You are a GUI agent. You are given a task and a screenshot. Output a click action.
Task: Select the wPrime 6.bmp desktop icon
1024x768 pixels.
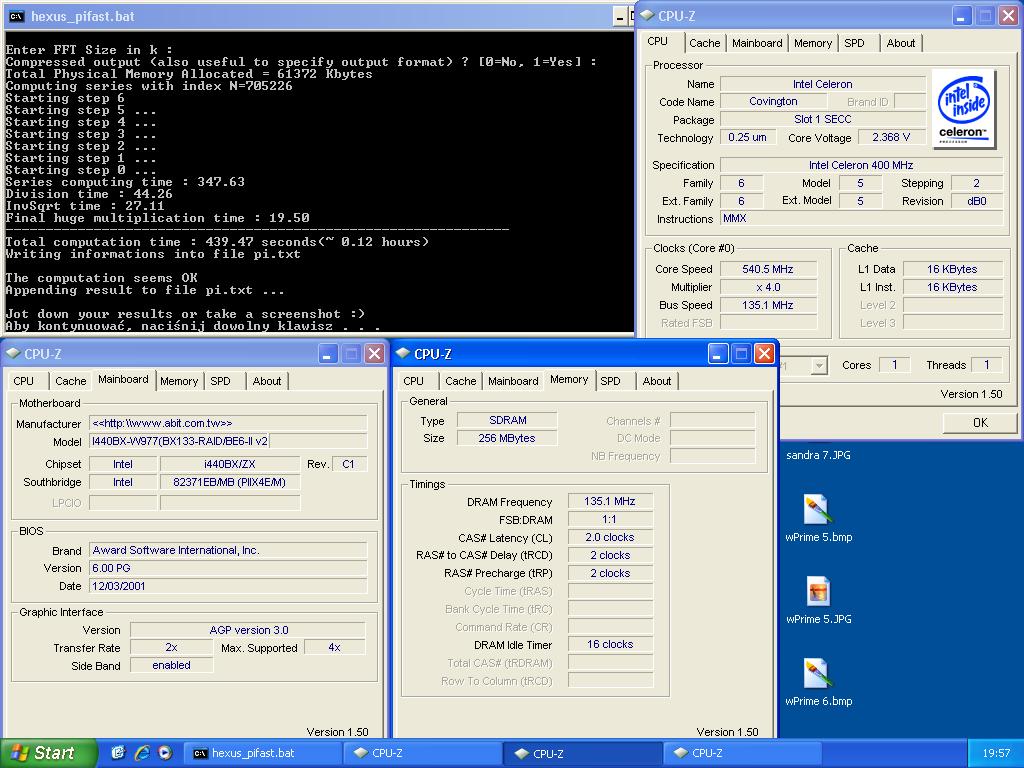point(818,683)
